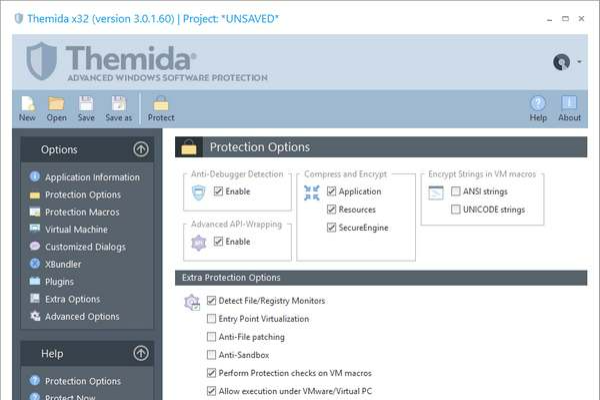The image size is (600, 400).
Task: Open the dropdown arrow in the top-right corner
Action: click(579, 63)
